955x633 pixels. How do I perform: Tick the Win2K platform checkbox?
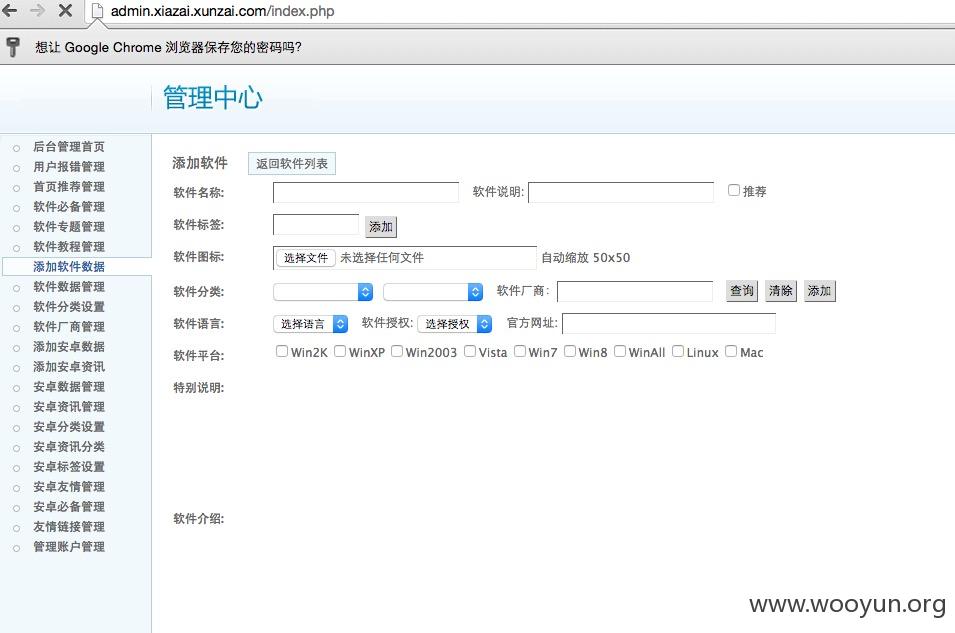click(x=281, y=351)
